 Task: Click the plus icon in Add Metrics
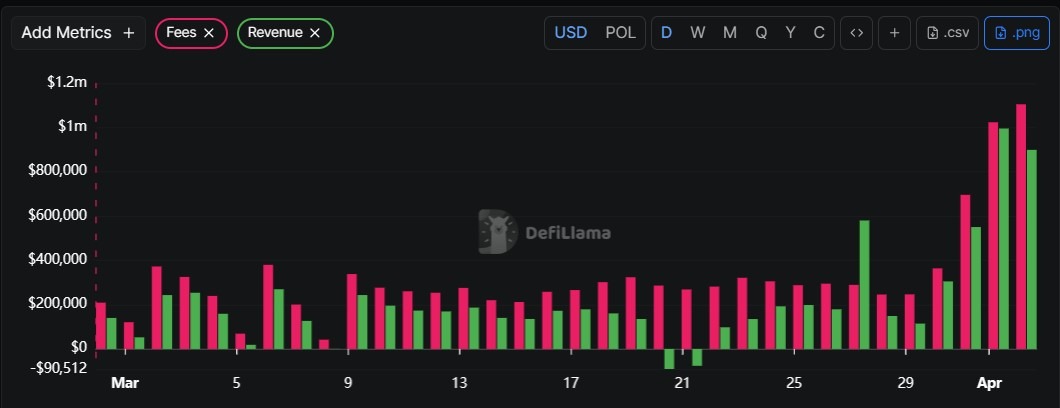(128, 33)
